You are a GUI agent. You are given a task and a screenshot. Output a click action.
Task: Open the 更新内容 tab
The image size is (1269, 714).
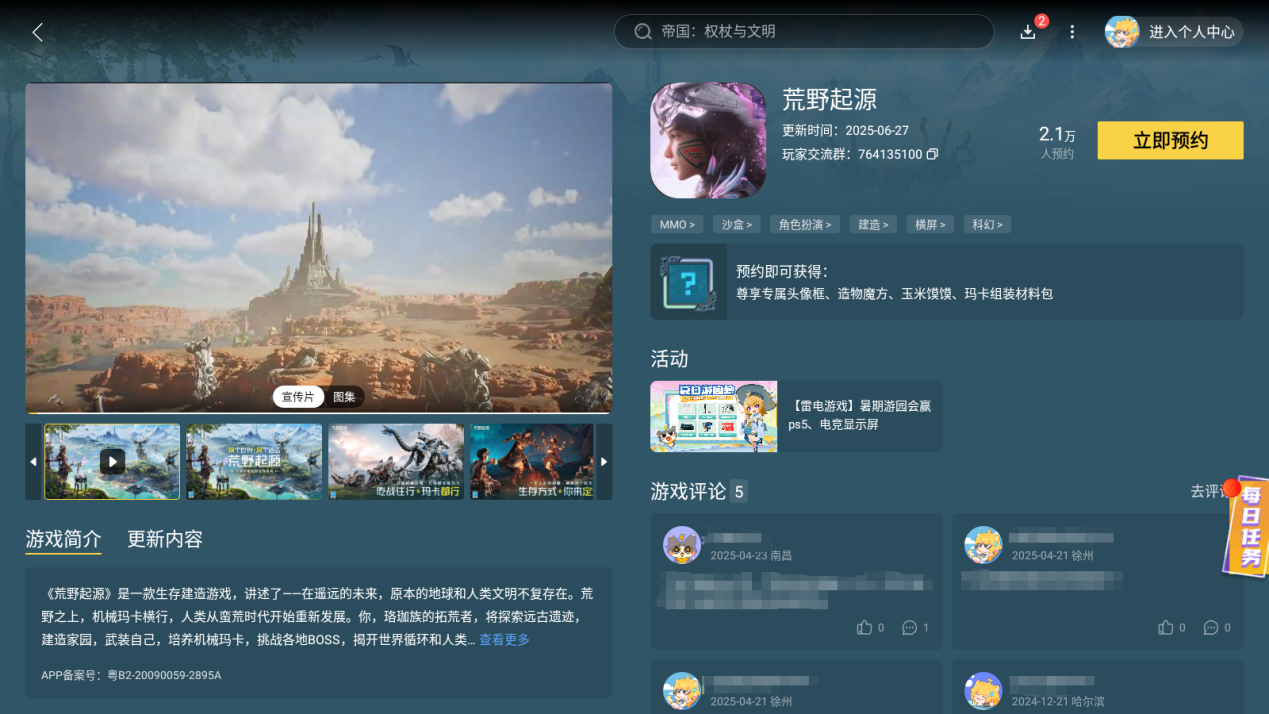click(165, 540)
